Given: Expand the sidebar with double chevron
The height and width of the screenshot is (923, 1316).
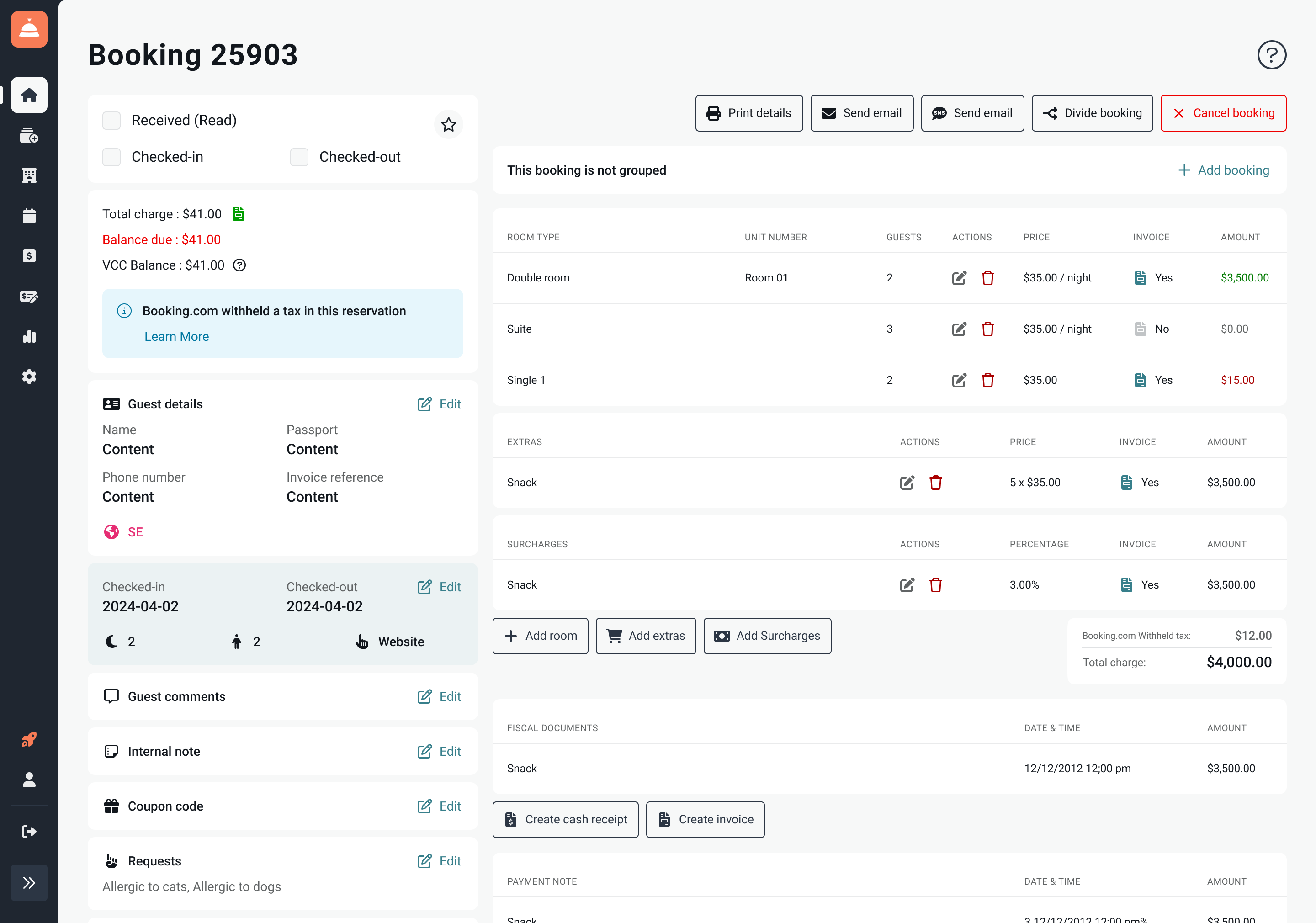Looking at the screenshot, I should point(29,883).
